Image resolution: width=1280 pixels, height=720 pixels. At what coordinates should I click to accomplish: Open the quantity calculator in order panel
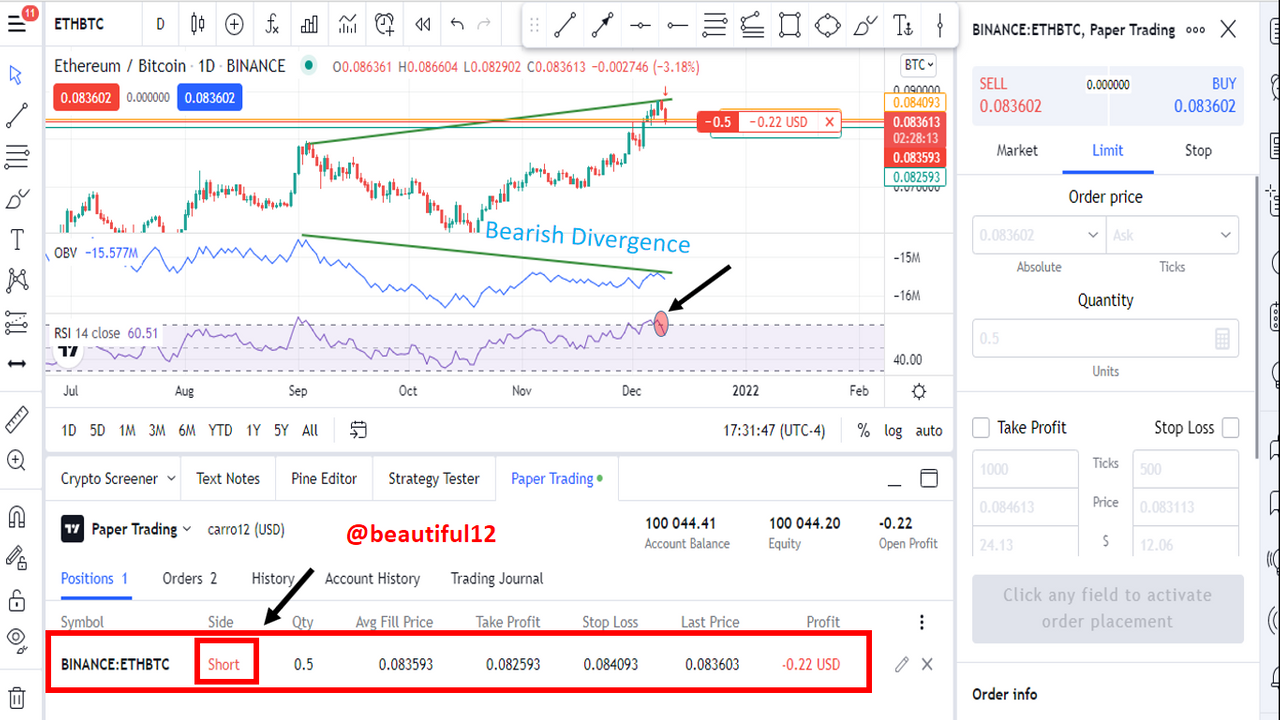point(1222,338)
